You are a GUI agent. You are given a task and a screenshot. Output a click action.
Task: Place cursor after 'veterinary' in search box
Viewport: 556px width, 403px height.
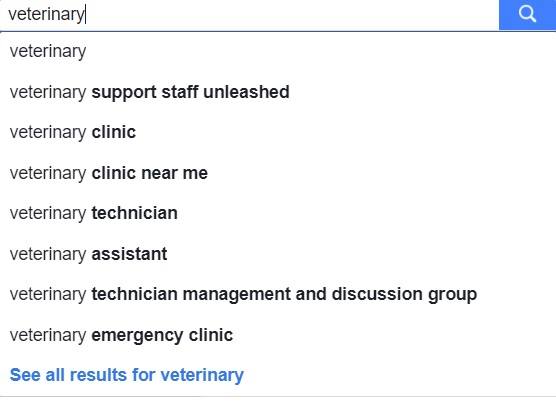pos(85,15)
